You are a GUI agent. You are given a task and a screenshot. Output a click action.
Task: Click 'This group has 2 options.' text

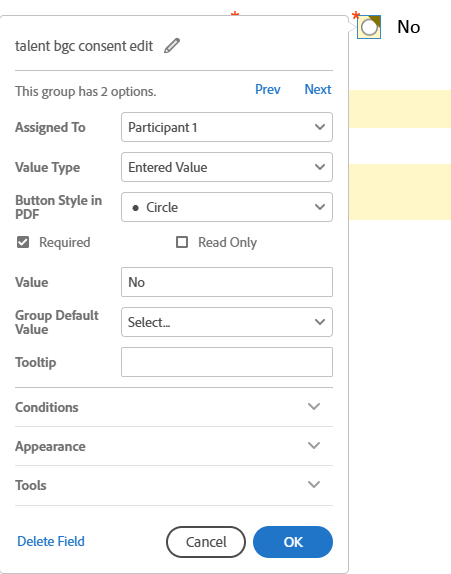(x=86, y=91)
